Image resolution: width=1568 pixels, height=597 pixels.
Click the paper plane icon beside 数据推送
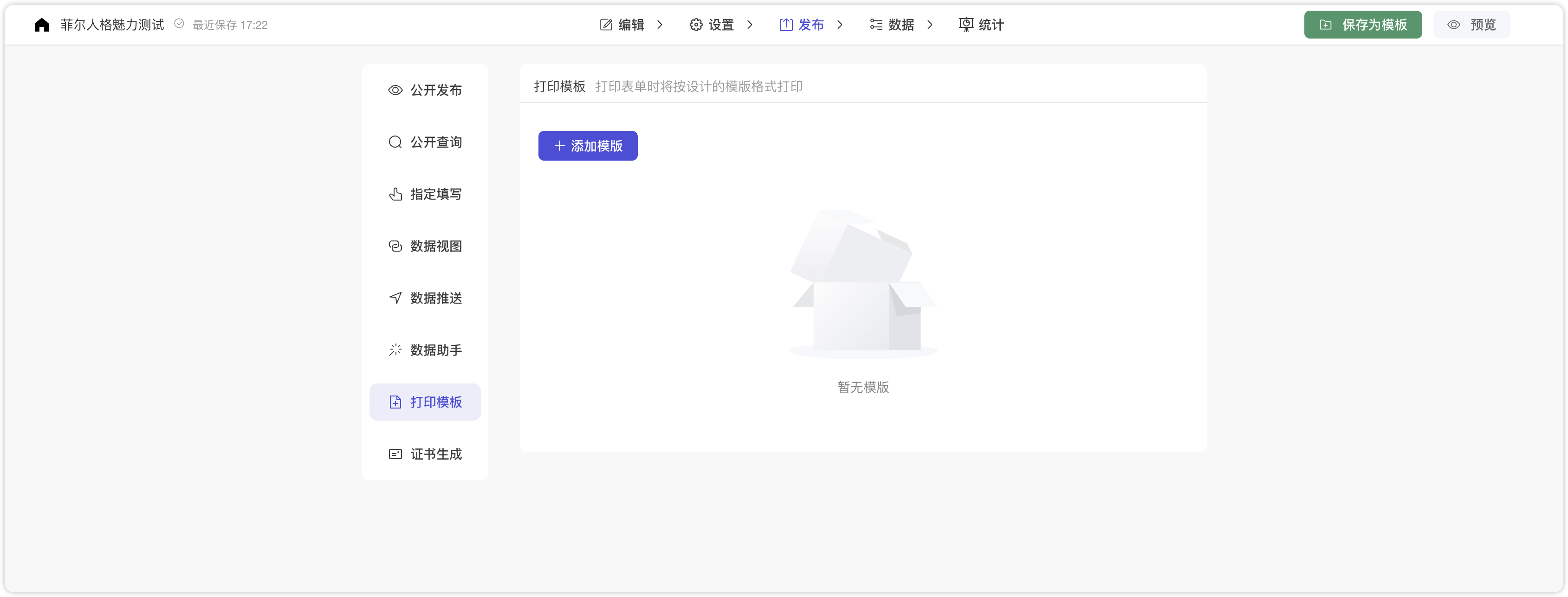point(395,298)
